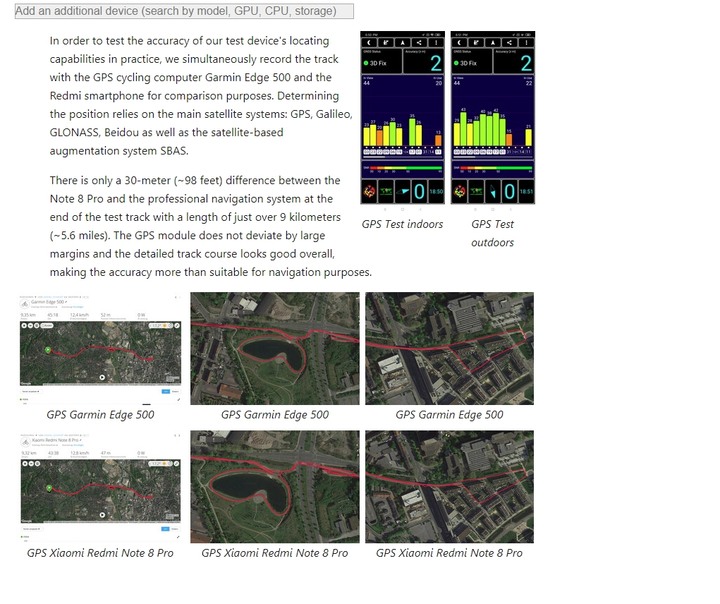Tap the navigation arrow icon in the indoors GPS Test toolbar
The image size is (720, 604).
pyautogui.click(x=403, y=43)
